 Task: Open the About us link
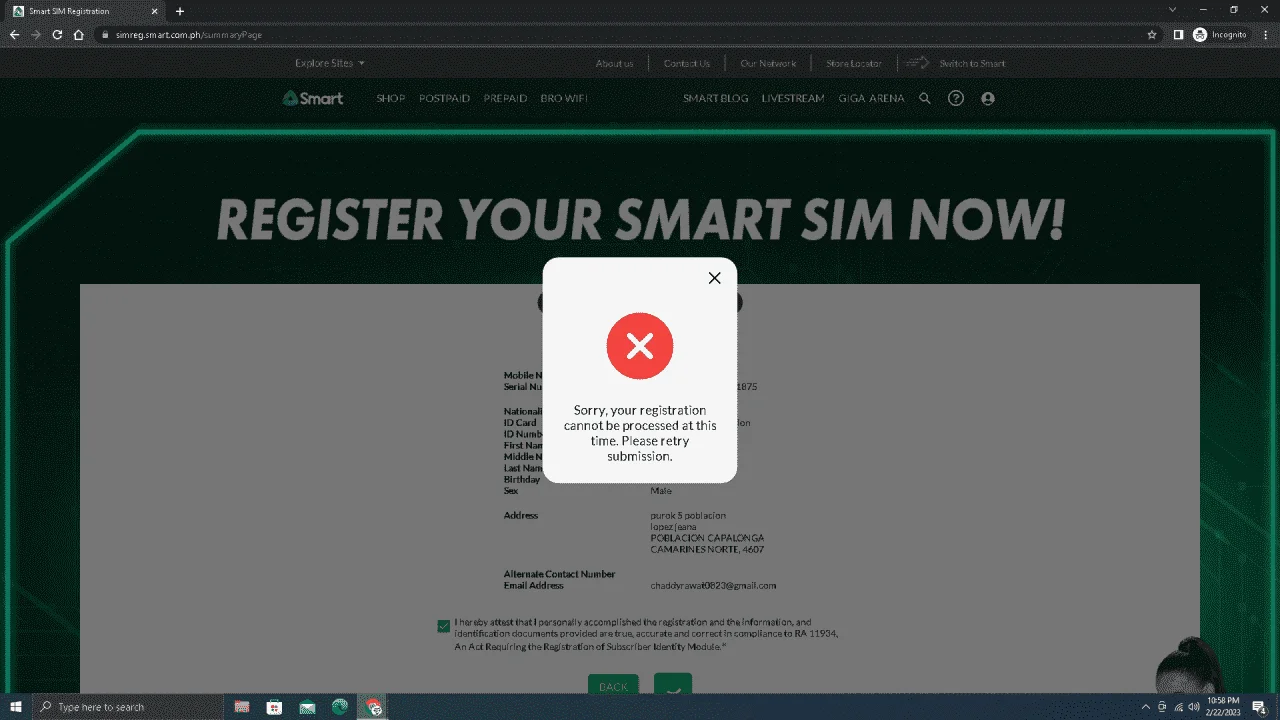click(614, 63)
